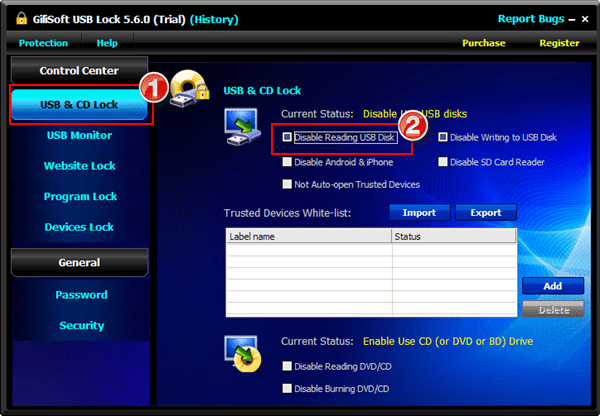Click 'Enable Use CD (or DVD or BD) Drive' status
The image size is (600, 416).
click(448, 341)
